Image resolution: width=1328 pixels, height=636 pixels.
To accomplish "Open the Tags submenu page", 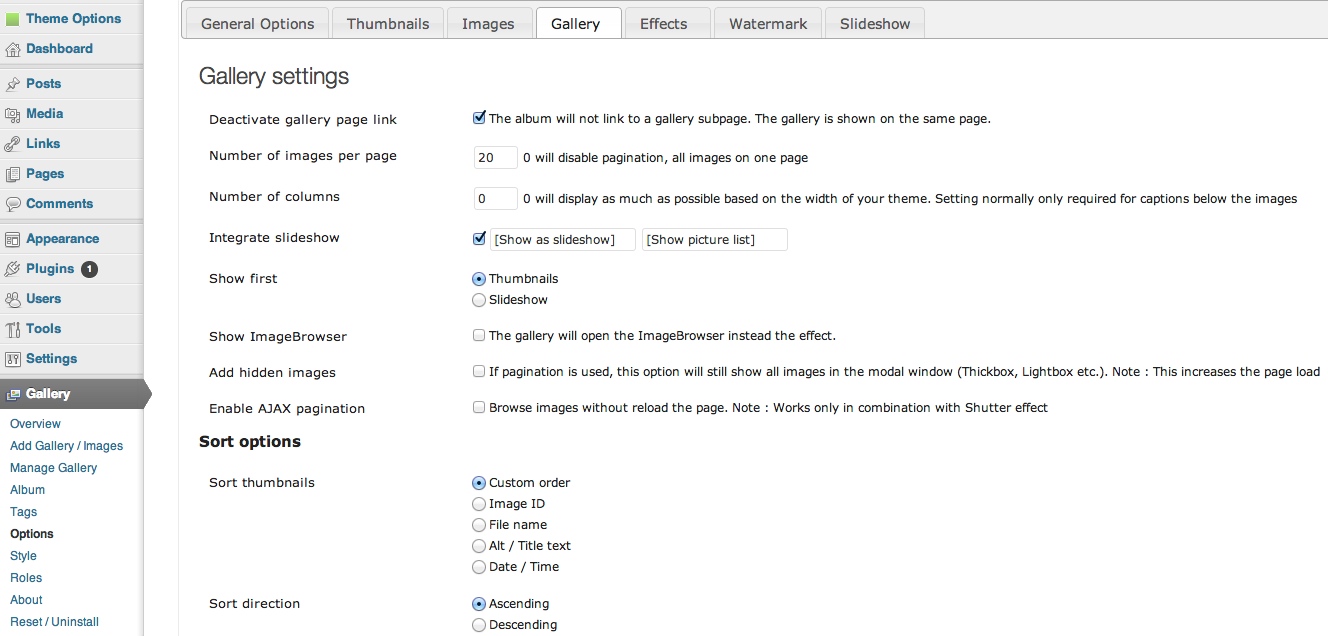I will click(23, 512).
